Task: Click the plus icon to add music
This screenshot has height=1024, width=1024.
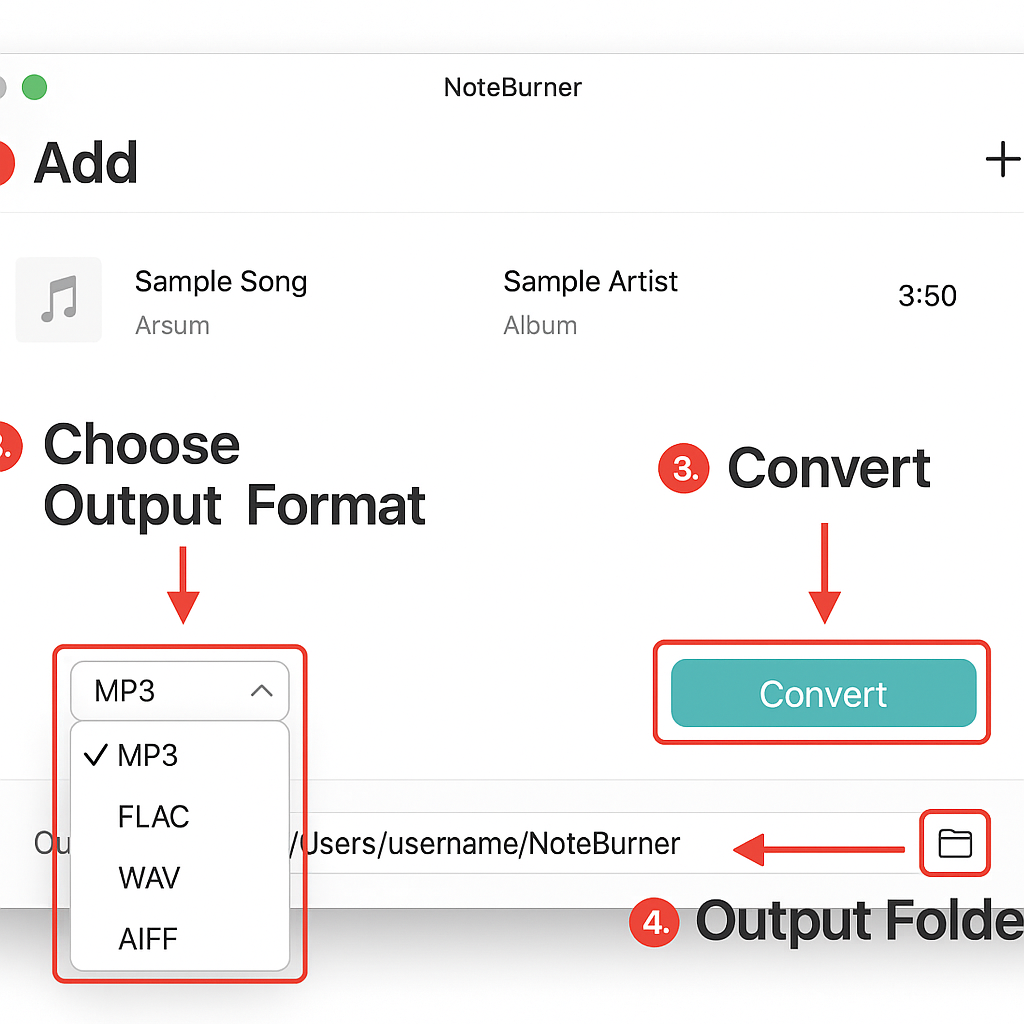Action: point(1003,160)
